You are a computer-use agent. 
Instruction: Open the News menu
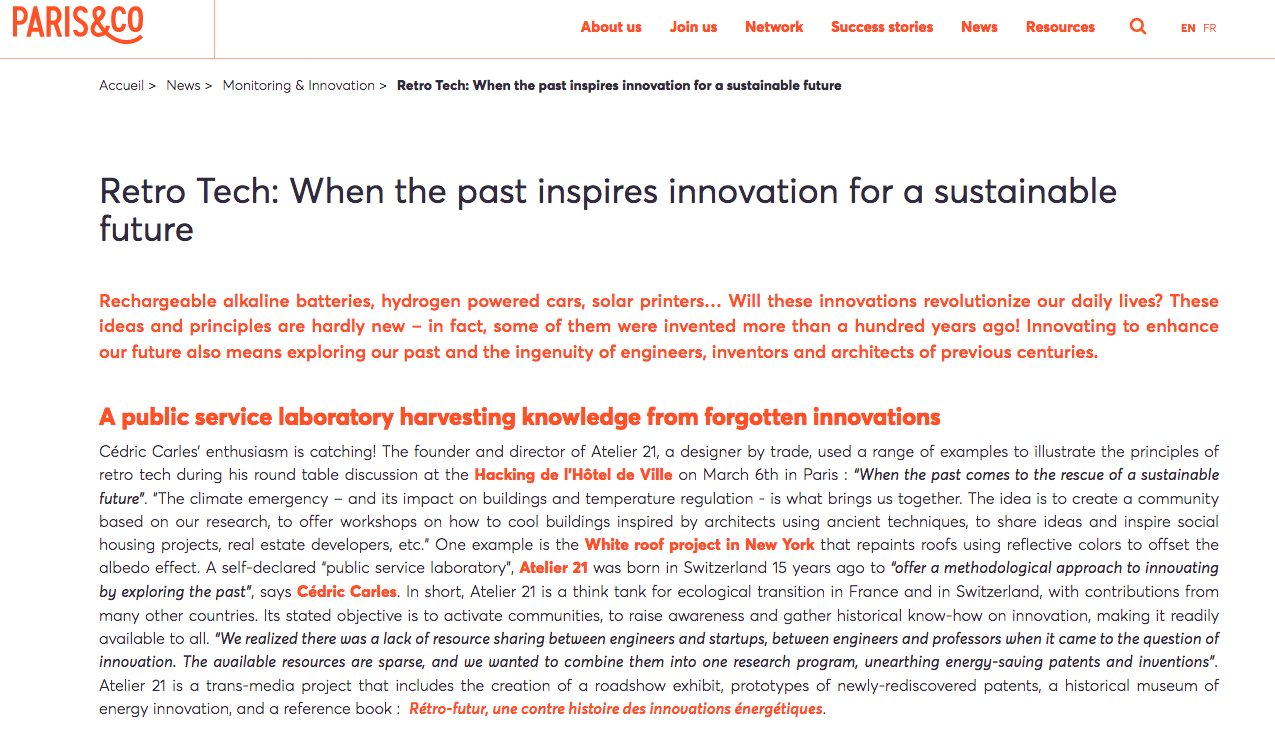[979, 27]
